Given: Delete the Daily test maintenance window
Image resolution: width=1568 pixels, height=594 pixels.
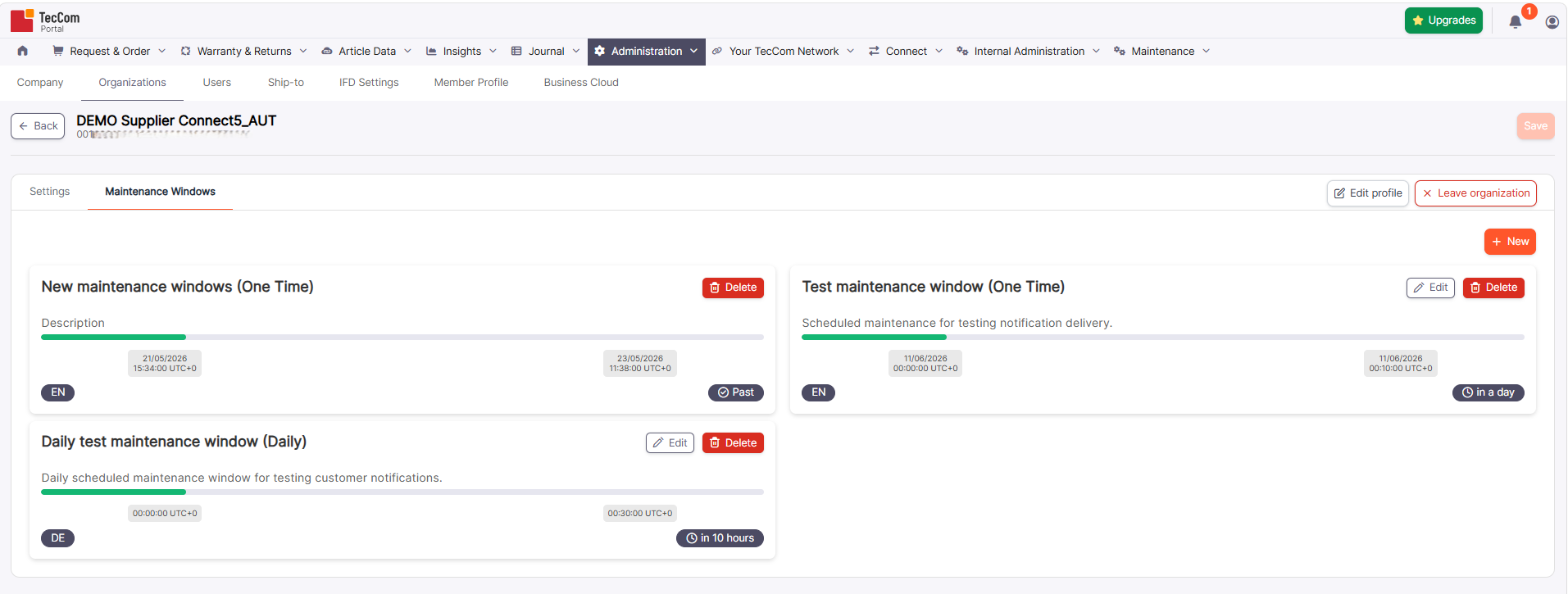Looking at the screenshot, I should tap(733, 443).
